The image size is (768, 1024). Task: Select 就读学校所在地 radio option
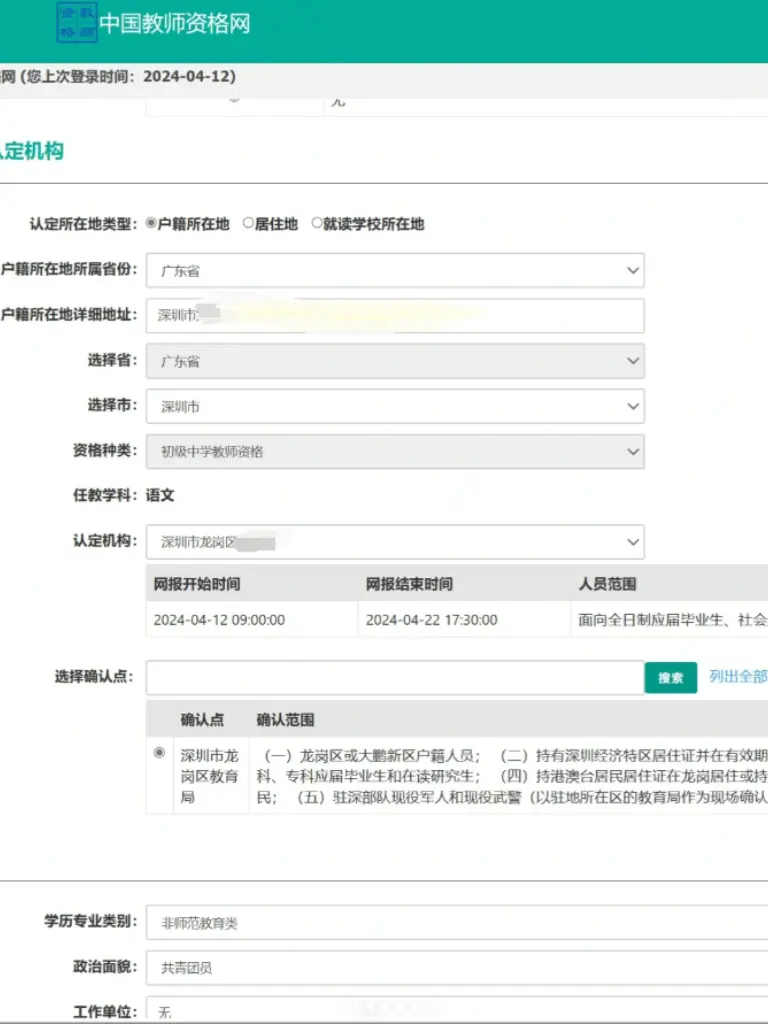[317, 224]
